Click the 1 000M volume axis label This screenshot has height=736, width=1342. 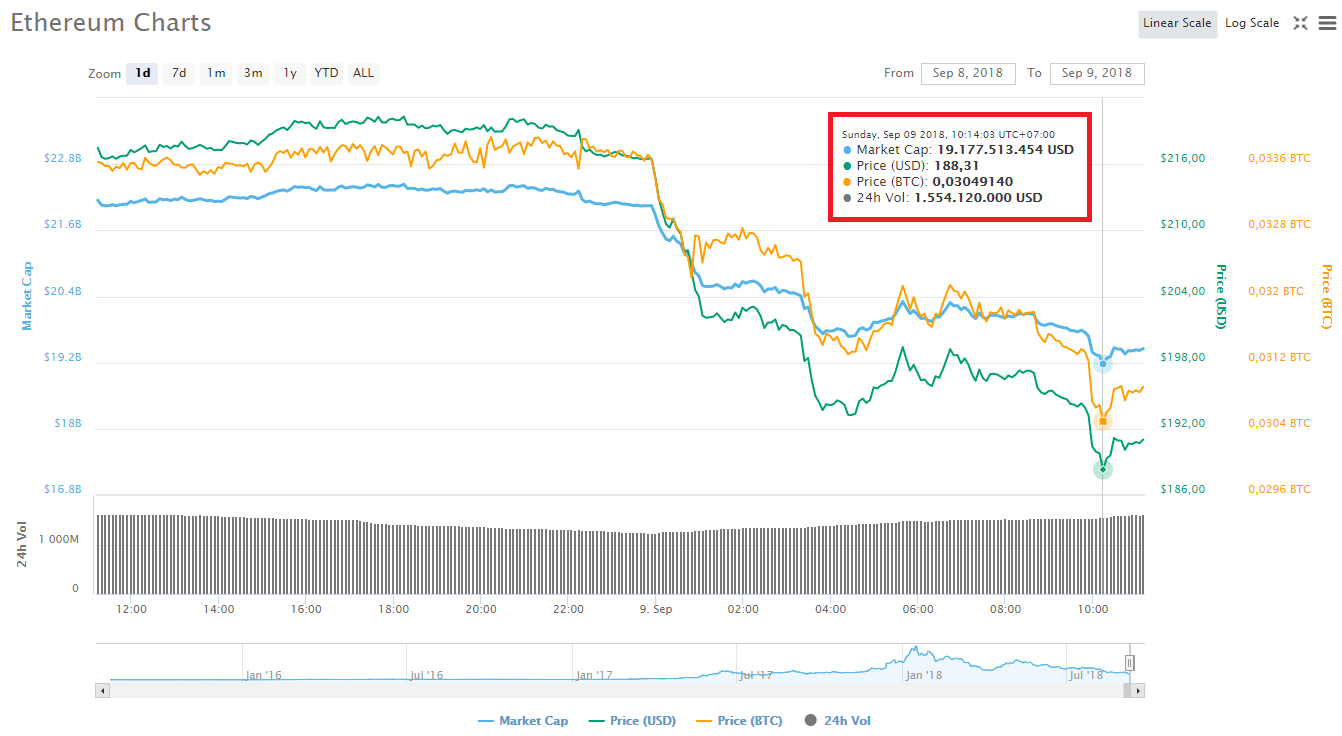click(59, 538)
